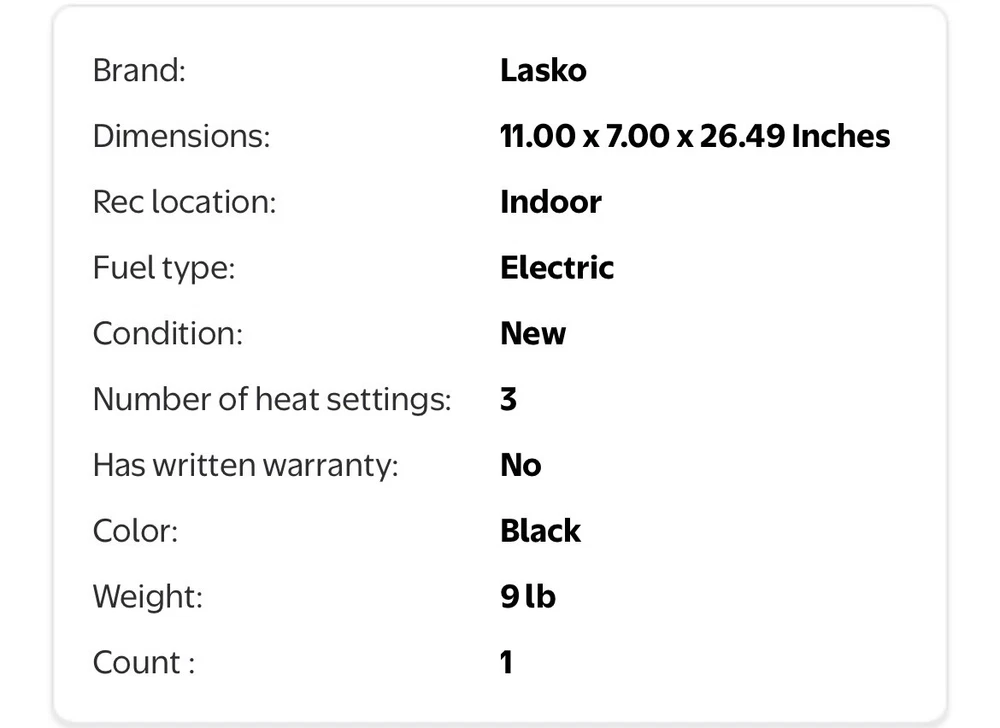Select the "Black" color value
1000x728 pixels.
tap(540, 531)
